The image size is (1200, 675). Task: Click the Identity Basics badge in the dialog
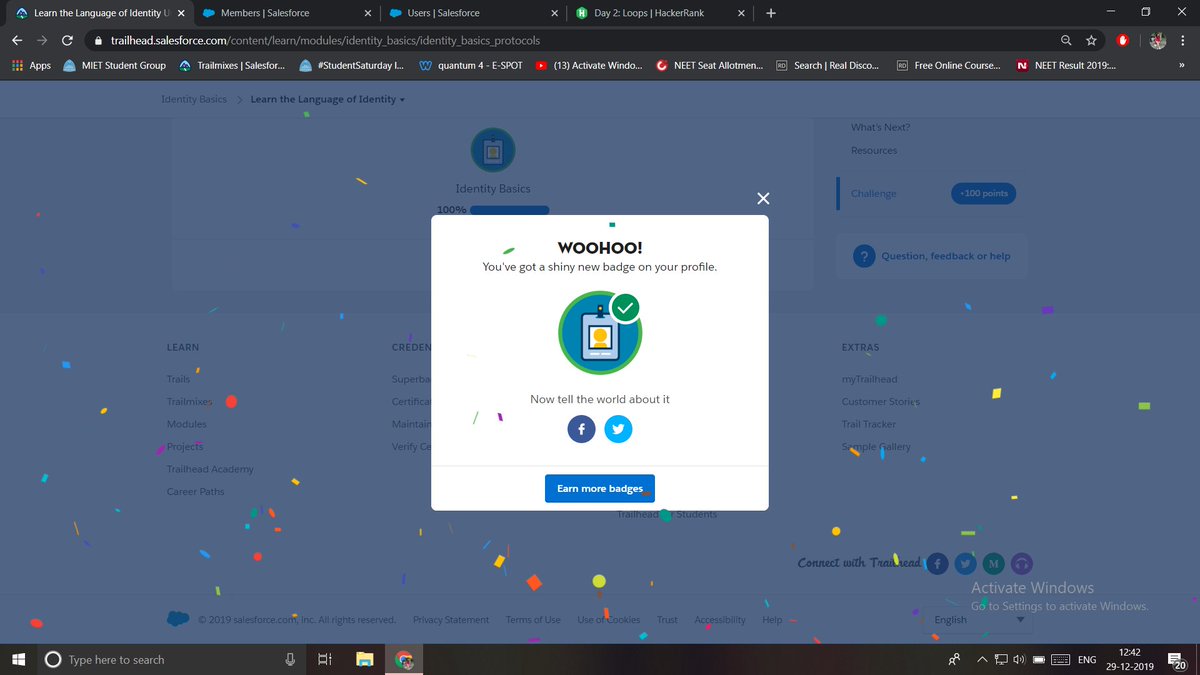[600, 334]
